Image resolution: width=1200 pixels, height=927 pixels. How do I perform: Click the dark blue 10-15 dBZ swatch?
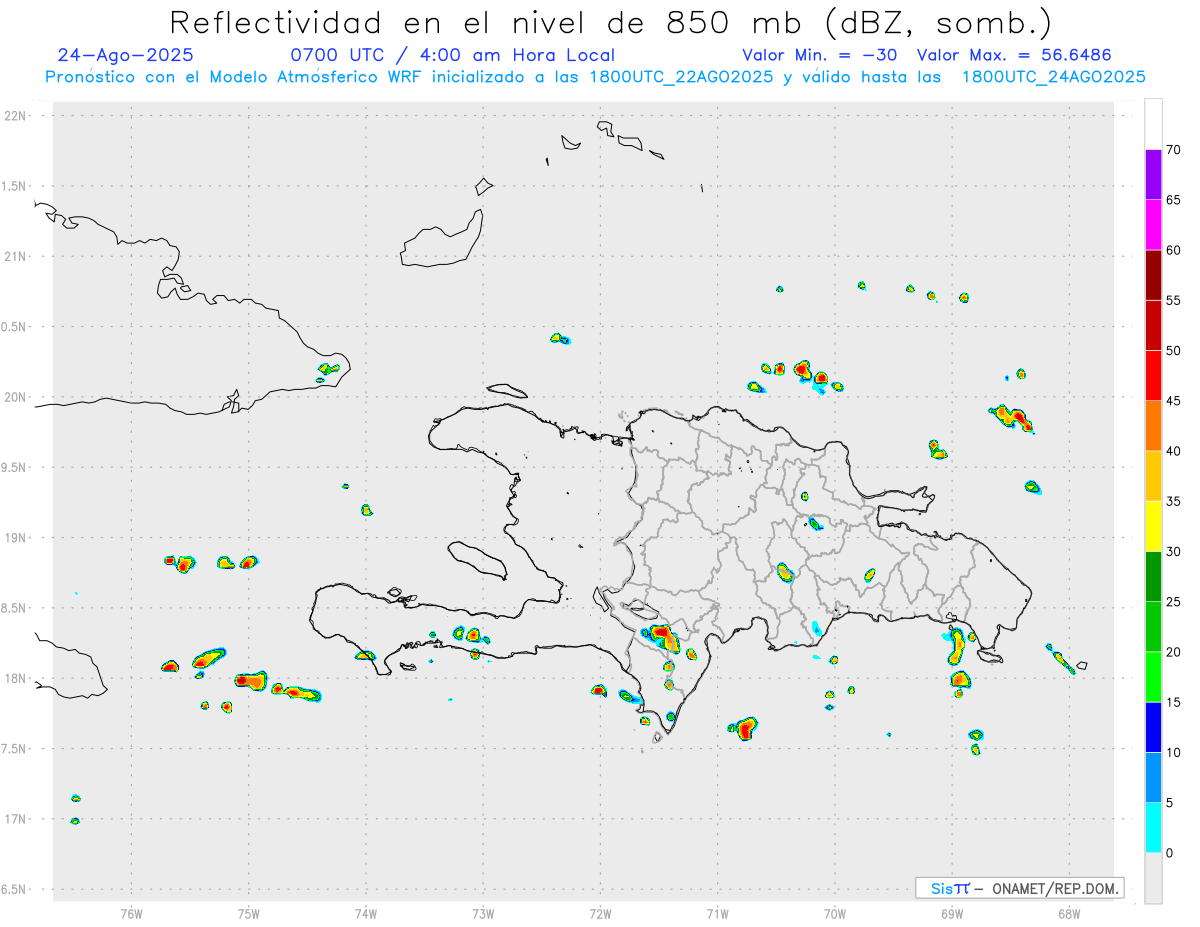(x=1153, y=727)
